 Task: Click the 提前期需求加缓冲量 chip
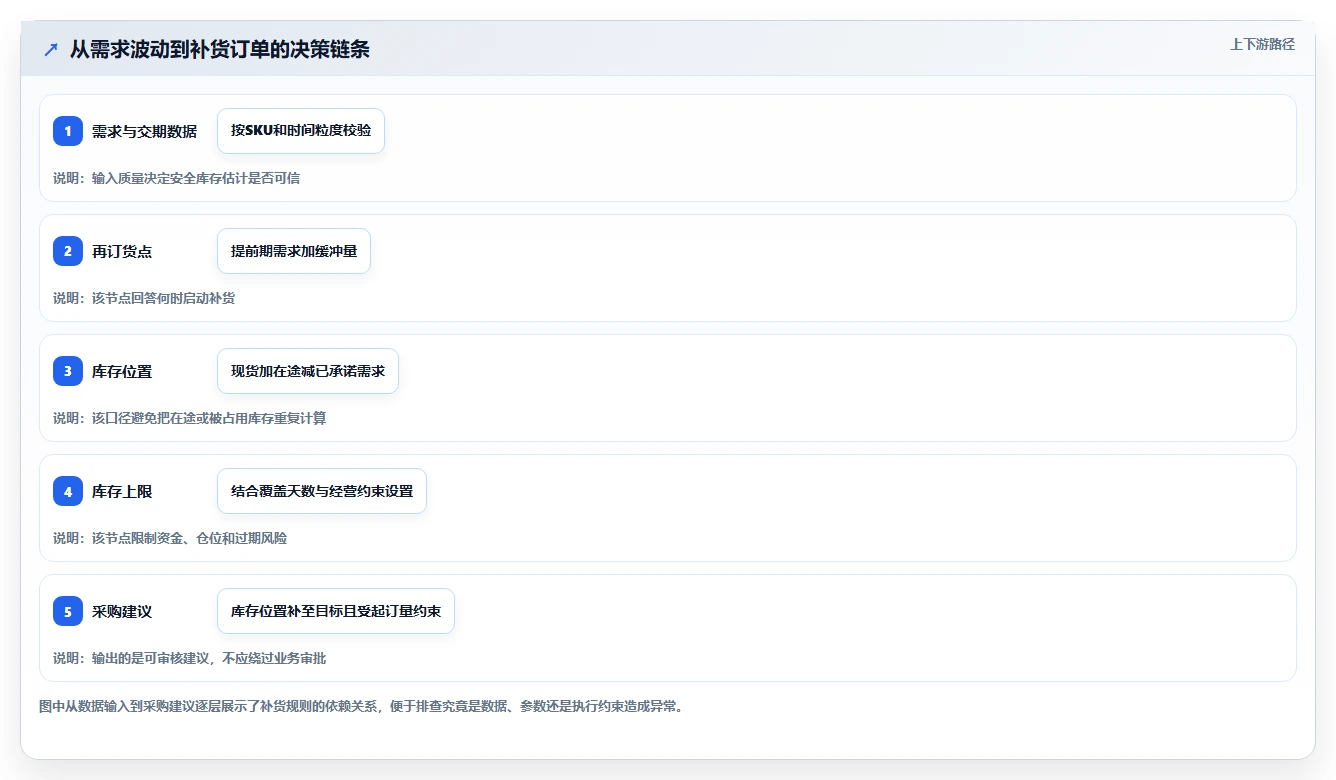(x=294, y=251)
